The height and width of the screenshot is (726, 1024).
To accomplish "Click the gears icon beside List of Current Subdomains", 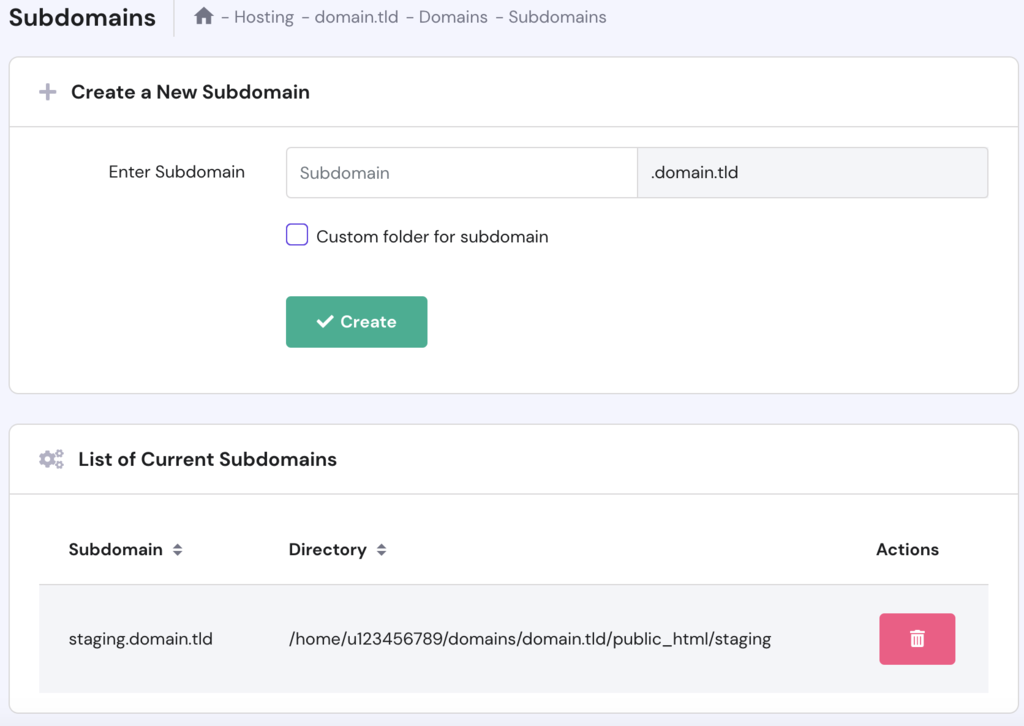I will tap(51, 460).
